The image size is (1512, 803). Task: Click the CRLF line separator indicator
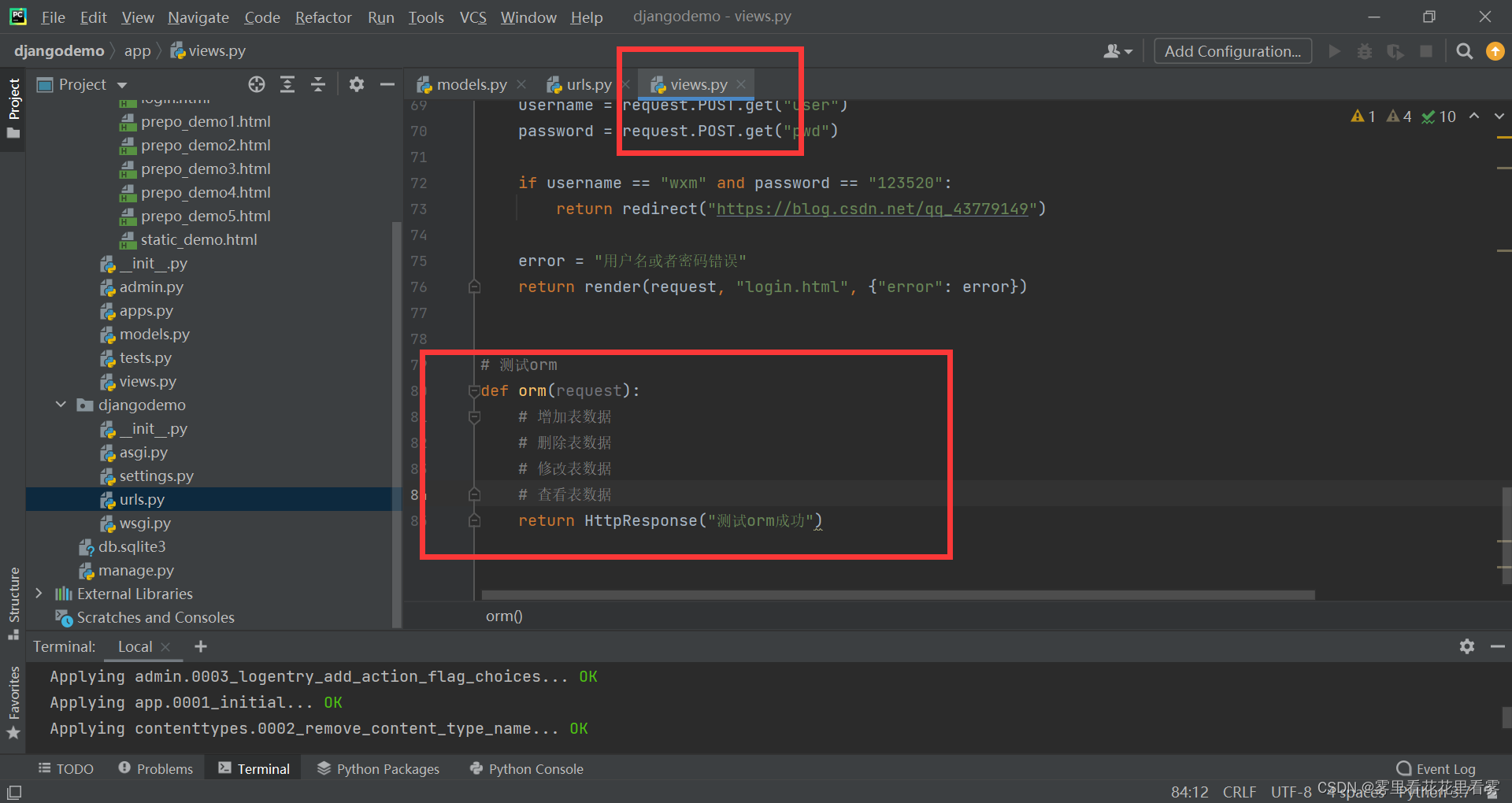[1239, 791]
